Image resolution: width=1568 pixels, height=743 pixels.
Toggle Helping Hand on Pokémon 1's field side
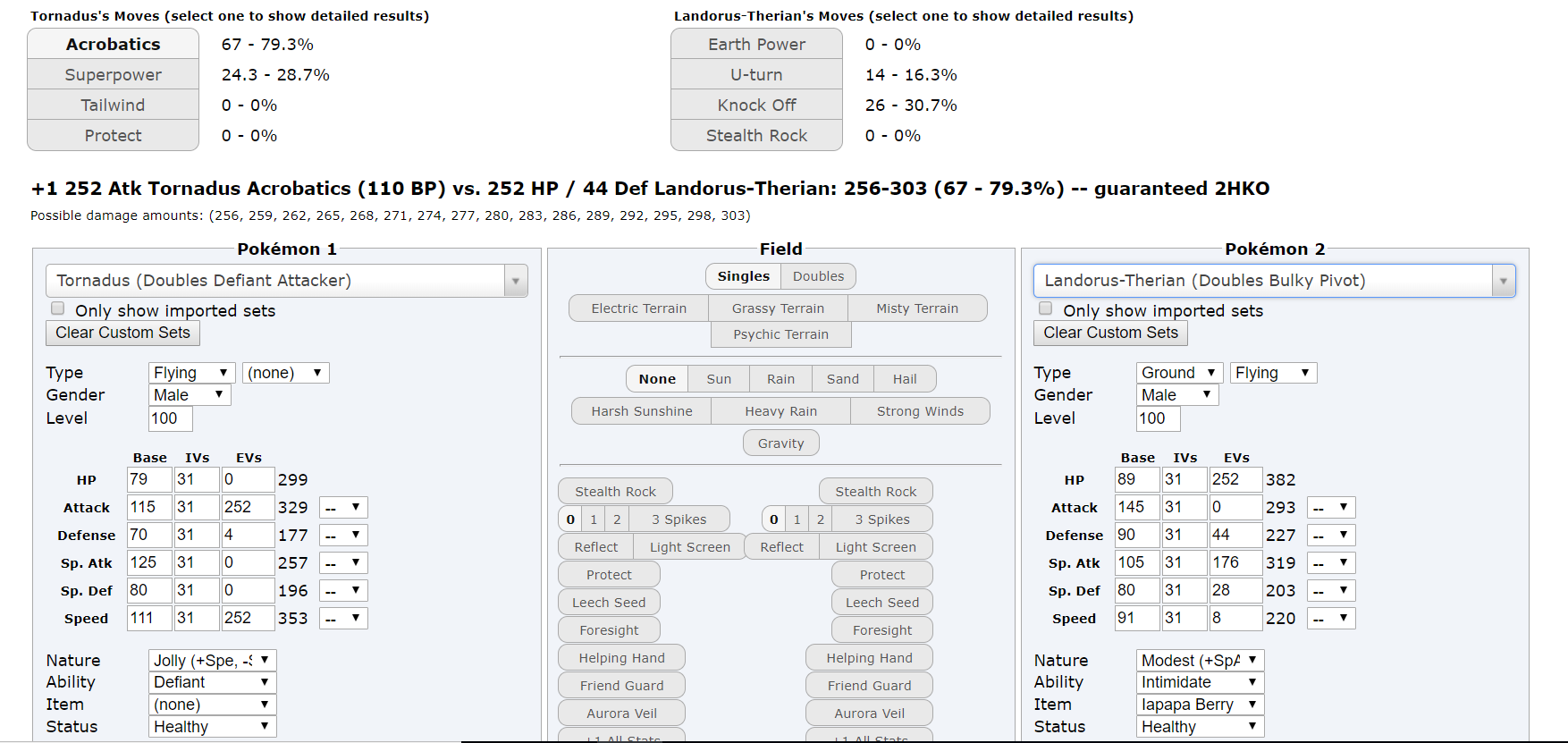click(622, 658)
